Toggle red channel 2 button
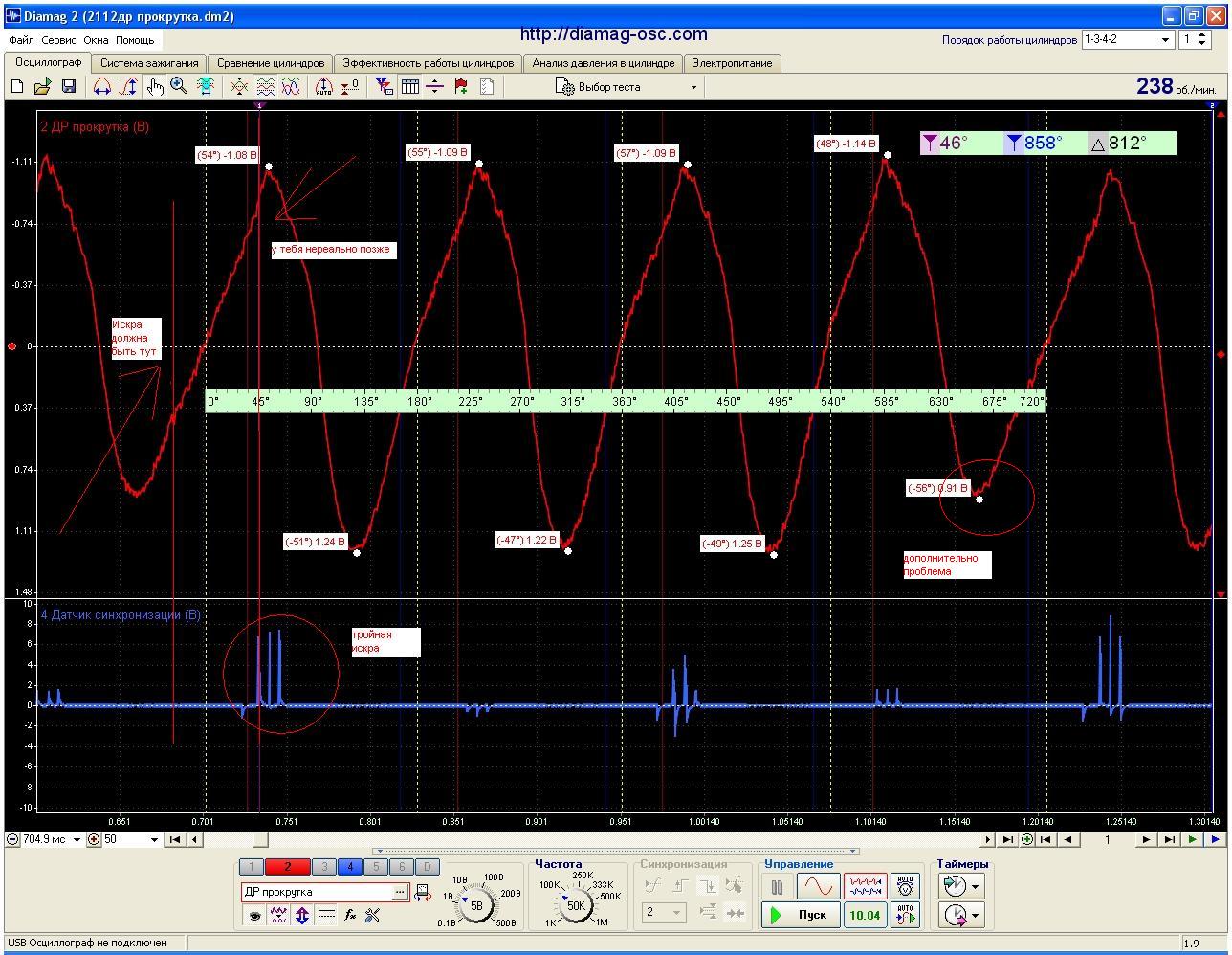1232x955 pixels. pyautogui.click(x=287, y=867)
